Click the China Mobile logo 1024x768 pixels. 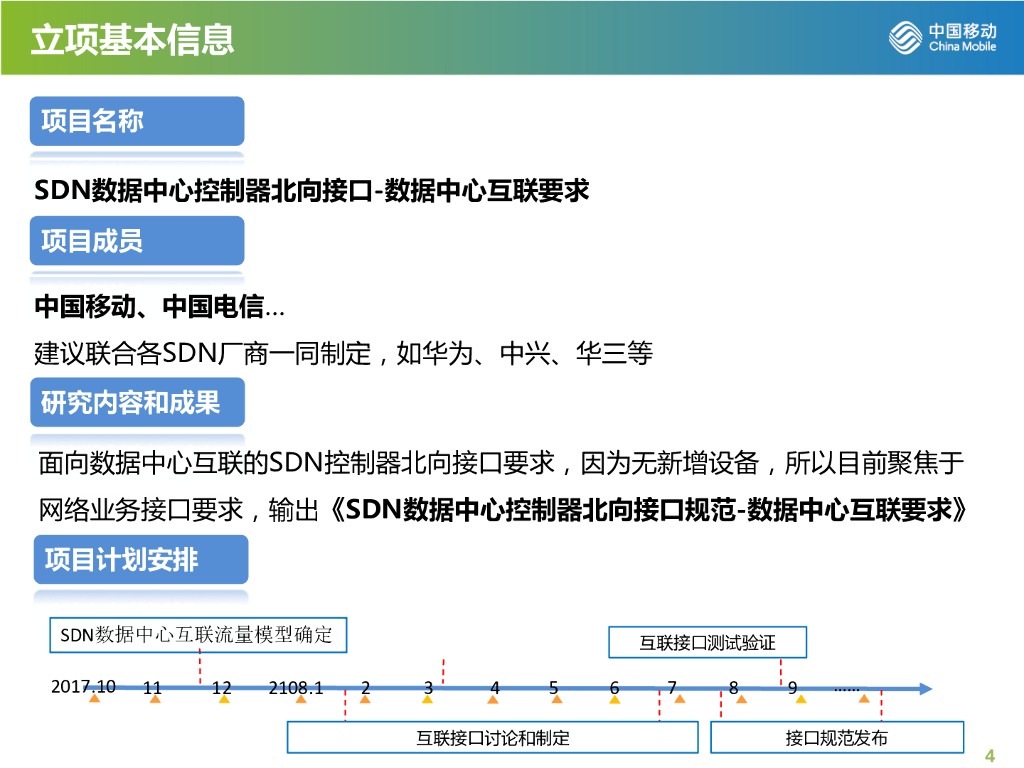click(x=942, y=37)
